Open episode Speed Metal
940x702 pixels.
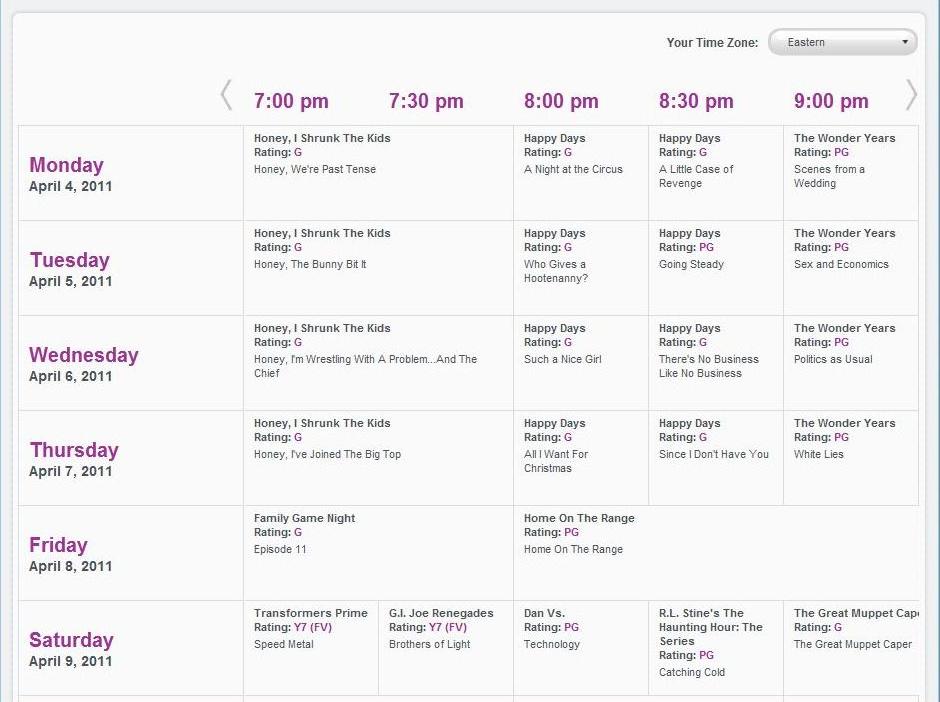(284, 644)
